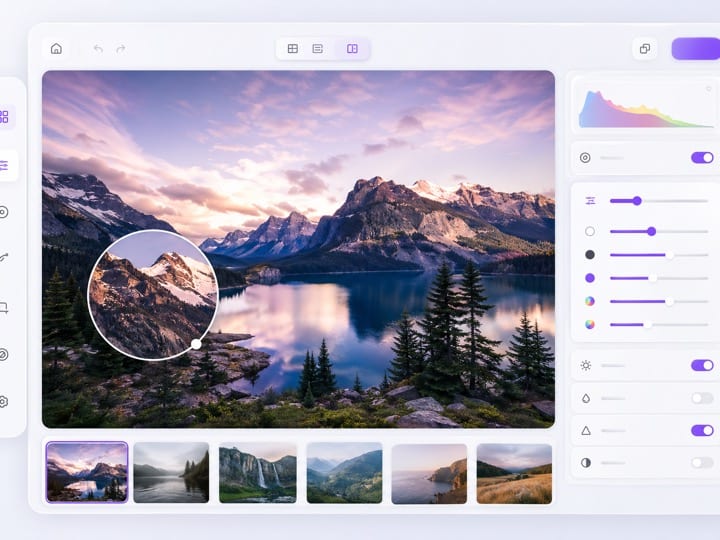Viewport: 720px width, 540px height.
Task: Click the water droplet icon
Action: point(586,398)
